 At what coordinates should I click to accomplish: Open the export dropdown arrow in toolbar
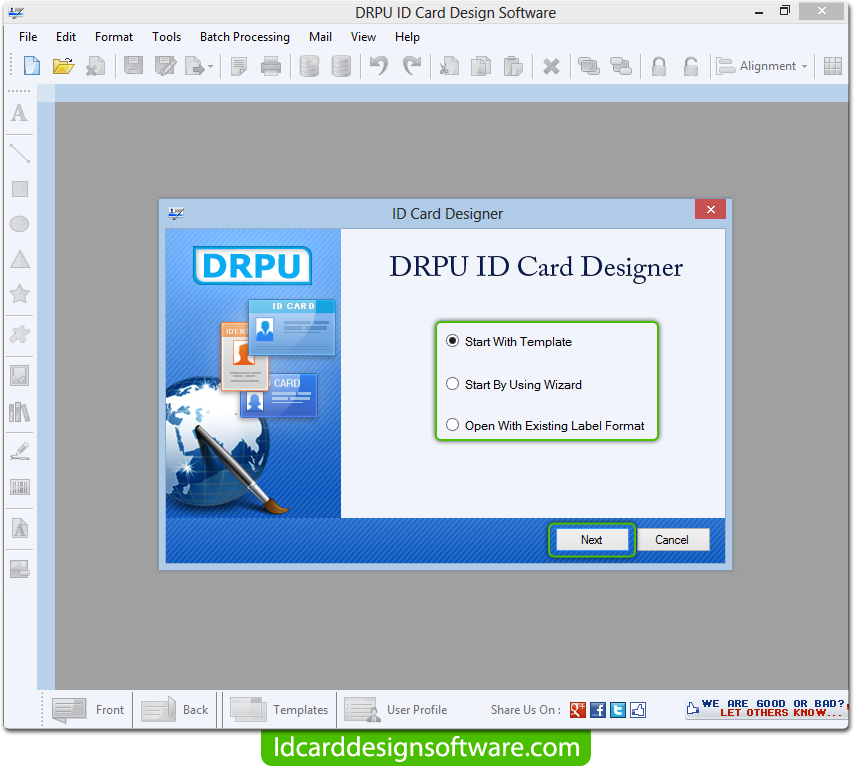(210, 67)
